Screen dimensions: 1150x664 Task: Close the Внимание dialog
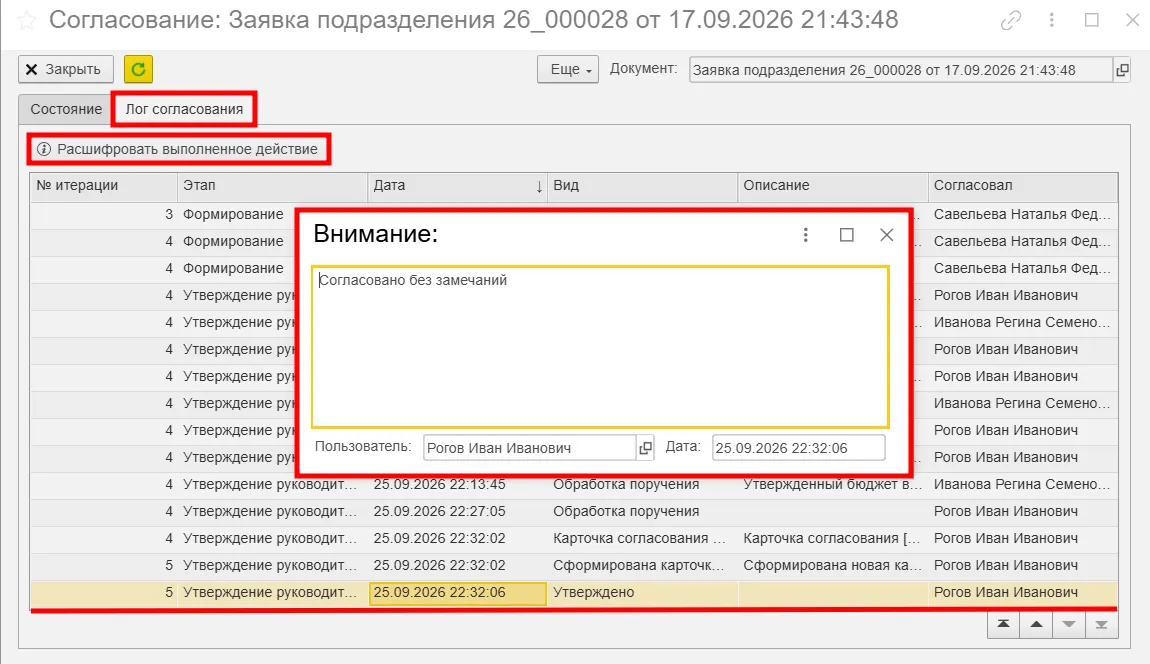[x=887, y=234]
